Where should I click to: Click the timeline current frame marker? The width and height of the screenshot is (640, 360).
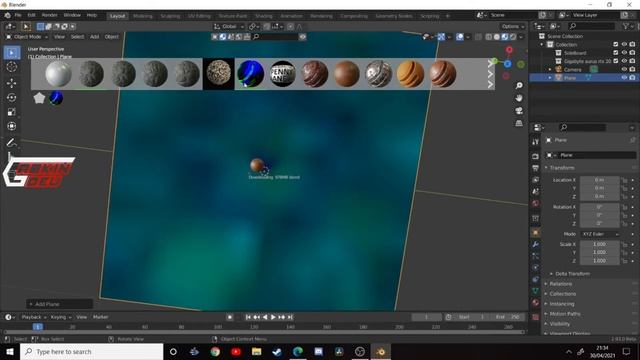coord(38,327)
